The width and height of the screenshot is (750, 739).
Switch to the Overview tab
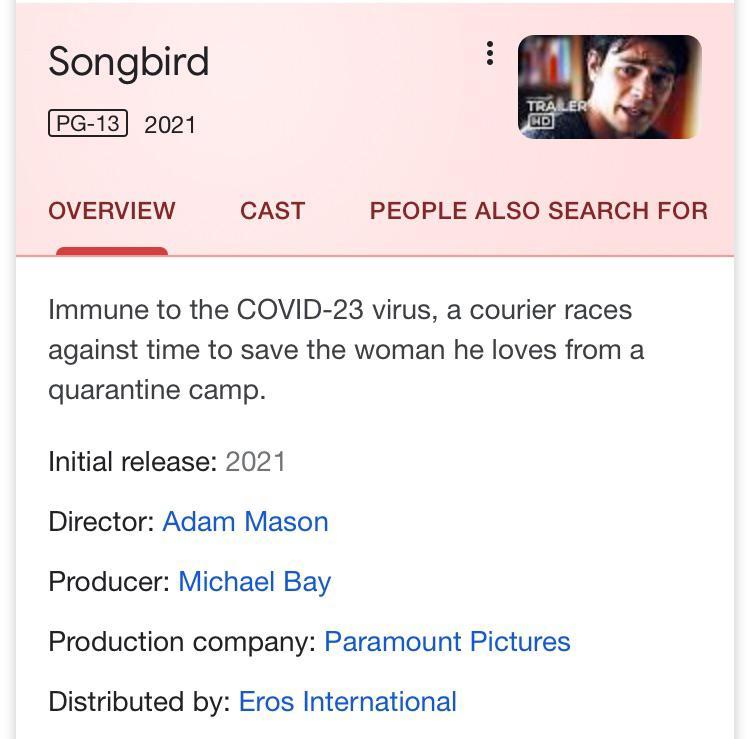(x=112, y=211)
